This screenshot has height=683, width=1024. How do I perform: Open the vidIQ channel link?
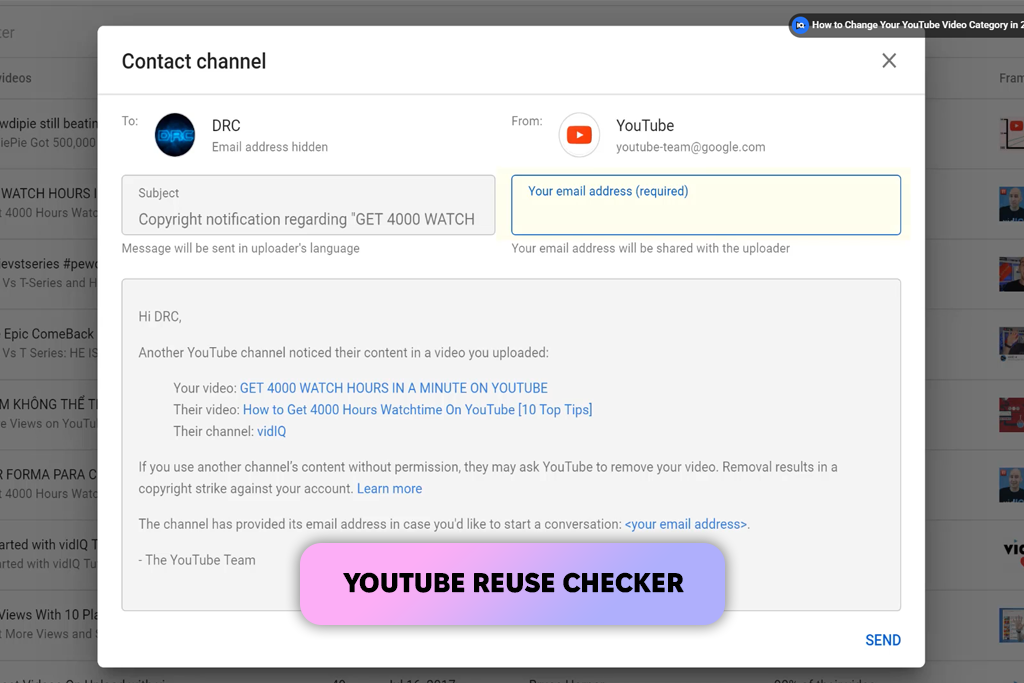(272, 431)
